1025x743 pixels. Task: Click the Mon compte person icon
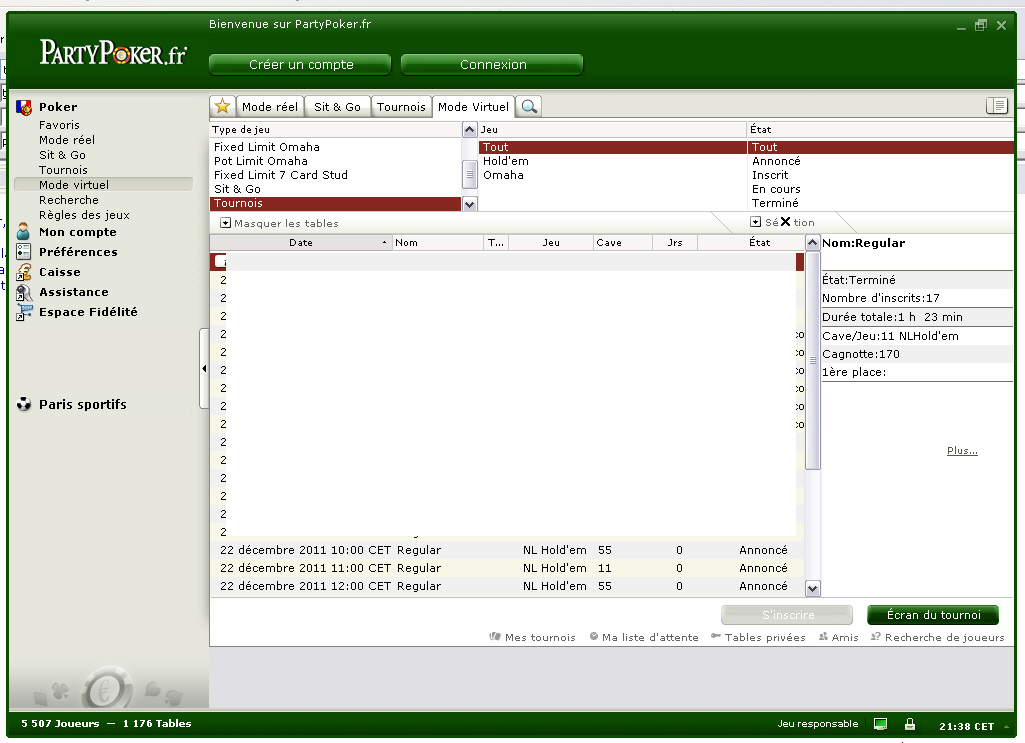pos(24,232)
